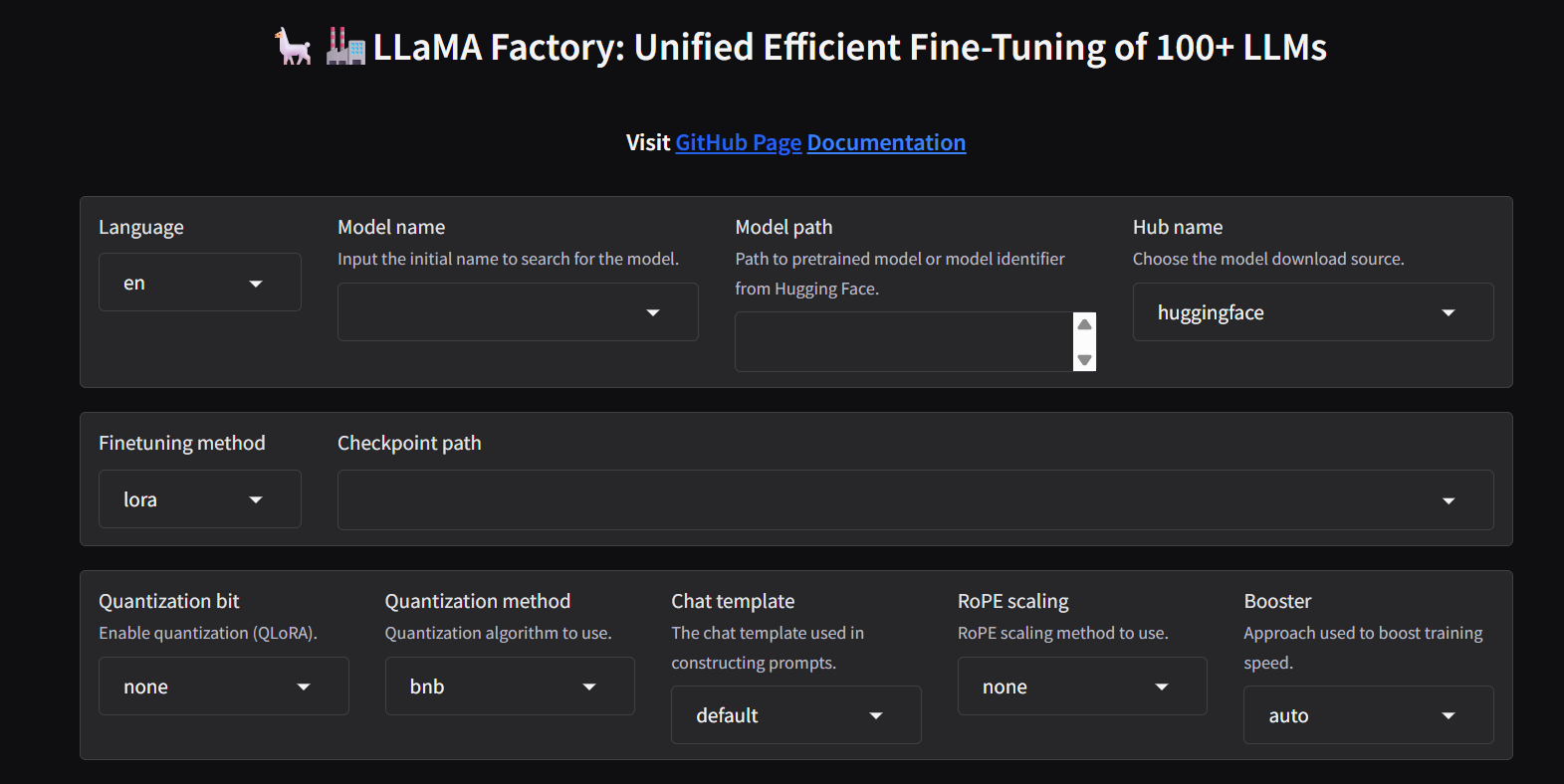Open the Quantization method dropdown showing bnb
Viewport: 1564px width, 784px height.
click(509, 686)
